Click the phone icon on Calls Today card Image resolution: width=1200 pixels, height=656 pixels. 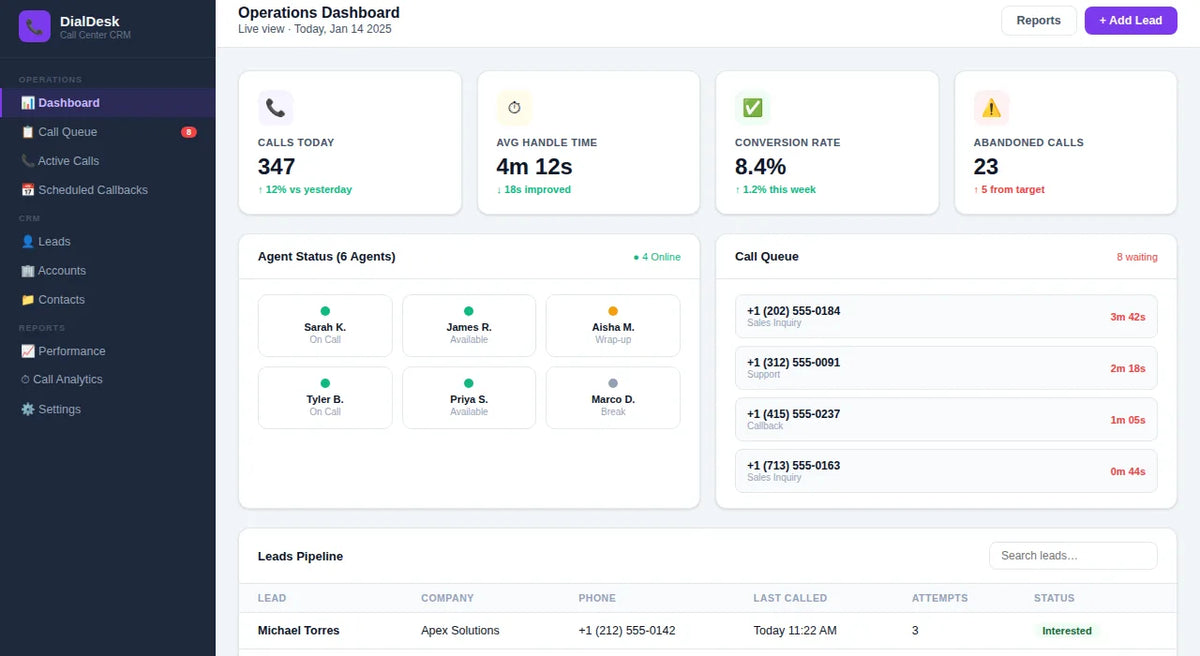[275, 108]
